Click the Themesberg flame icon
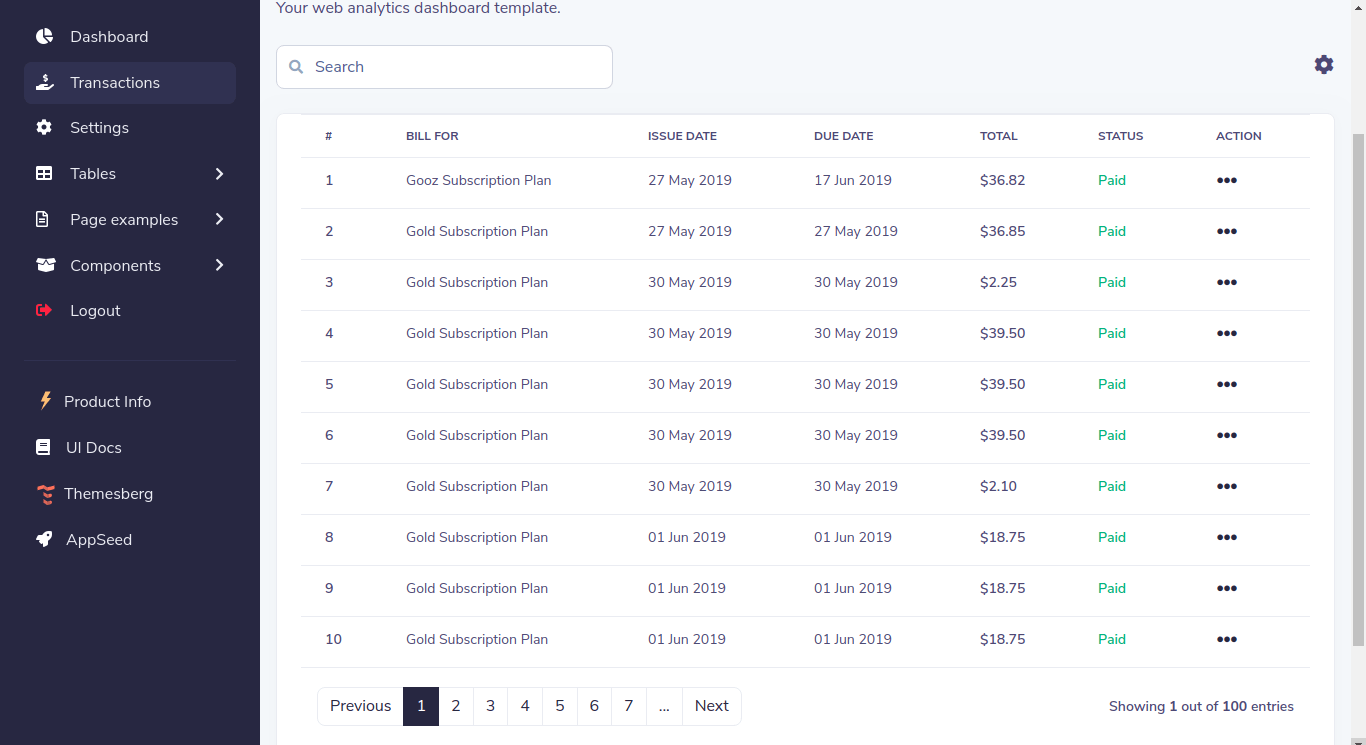This screenshot has height=745, width=1366. pyautogui.click(x=44, y=493)
